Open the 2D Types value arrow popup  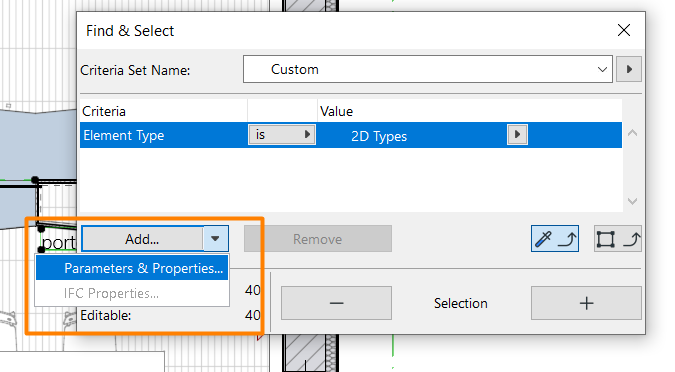point(517,135)
